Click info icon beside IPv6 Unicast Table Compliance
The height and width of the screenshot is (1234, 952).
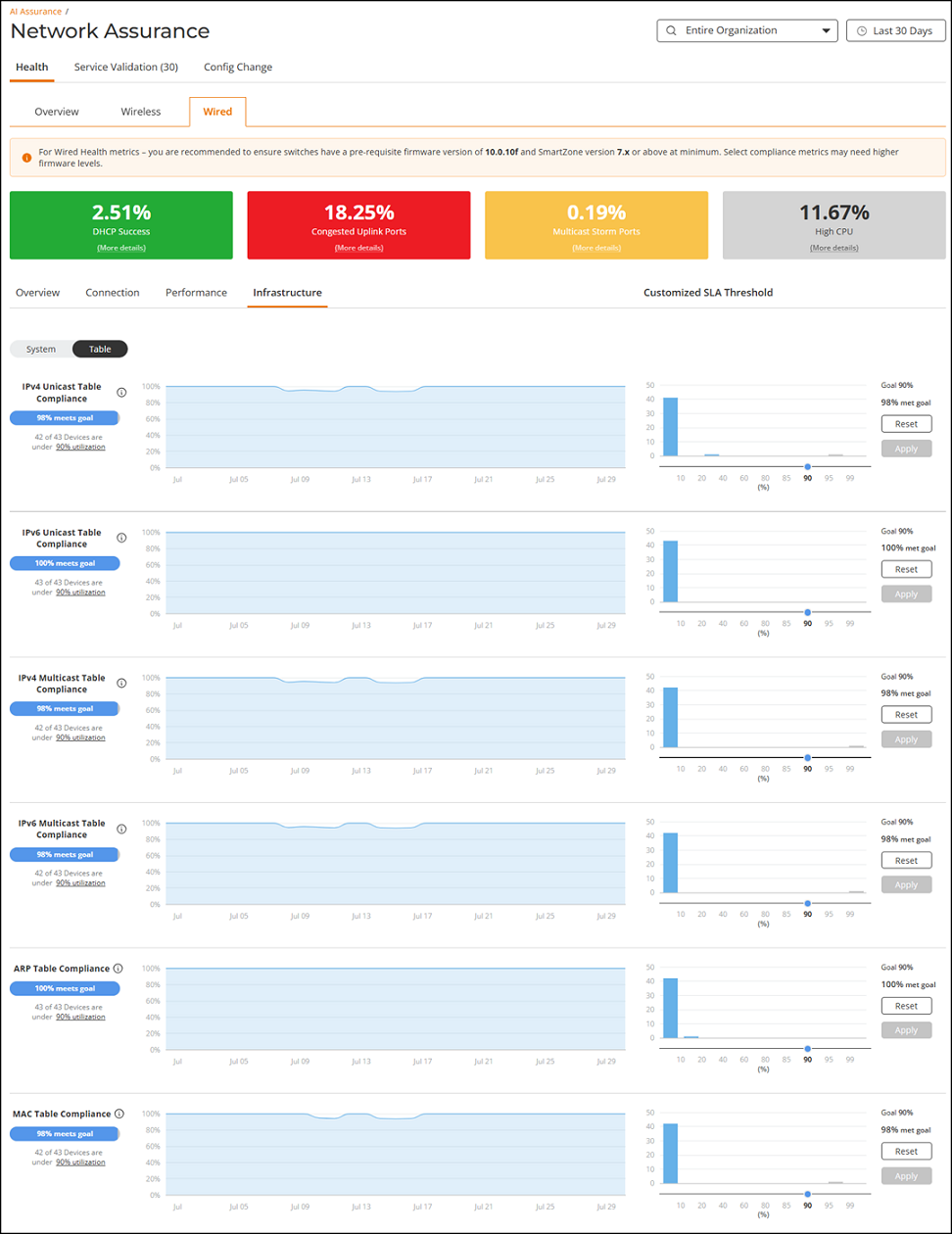click(121, 538)
